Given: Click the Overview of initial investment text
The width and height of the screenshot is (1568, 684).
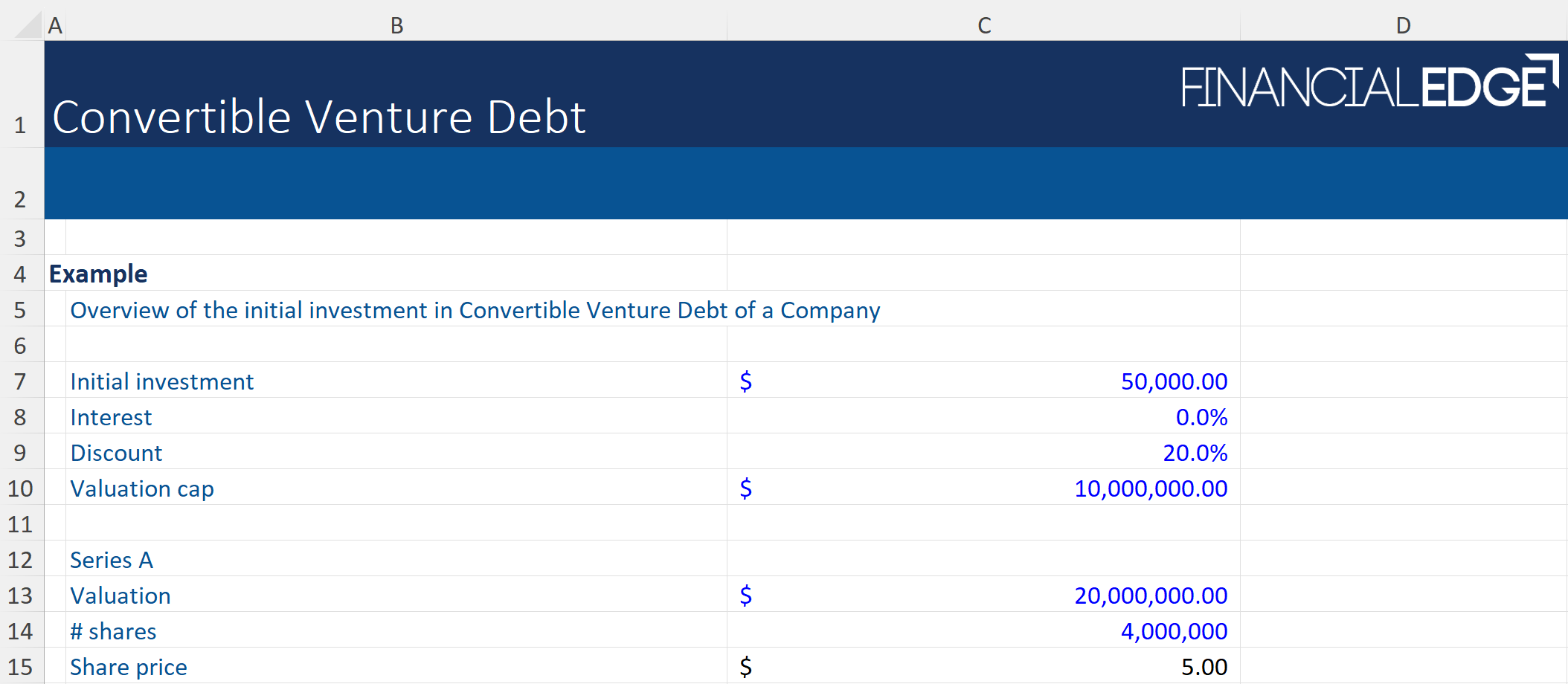Looking at the screenshot, I should 475,310.
